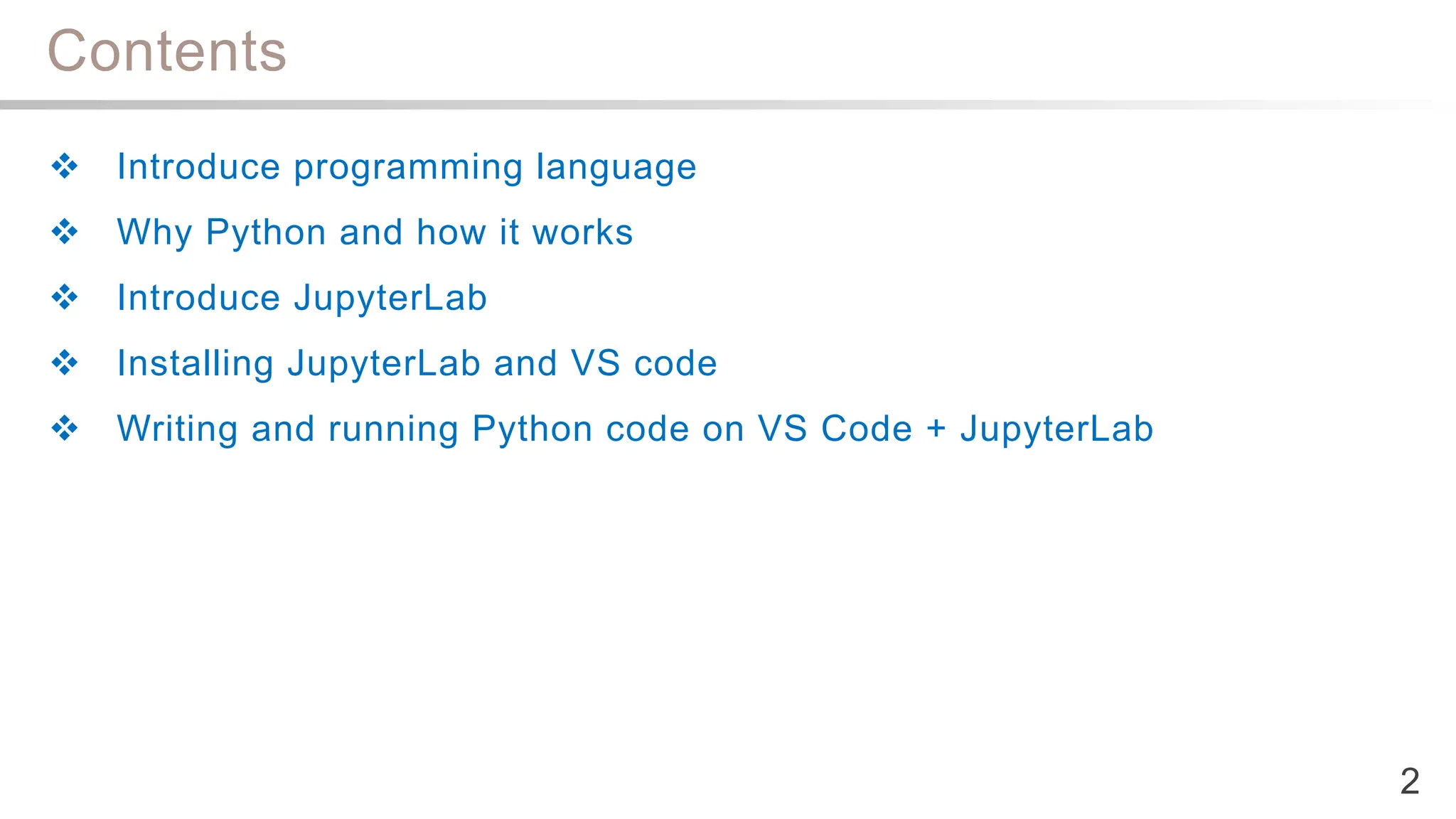Click the word Installing in the fourth bullet
1456x819 pixels.
(x=196, y=364)
